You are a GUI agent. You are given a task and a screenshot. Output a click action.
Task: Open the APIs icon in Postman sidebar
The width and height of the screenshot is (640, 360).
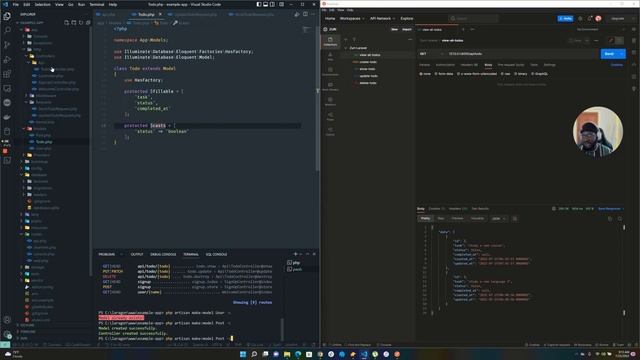point(330,56)
